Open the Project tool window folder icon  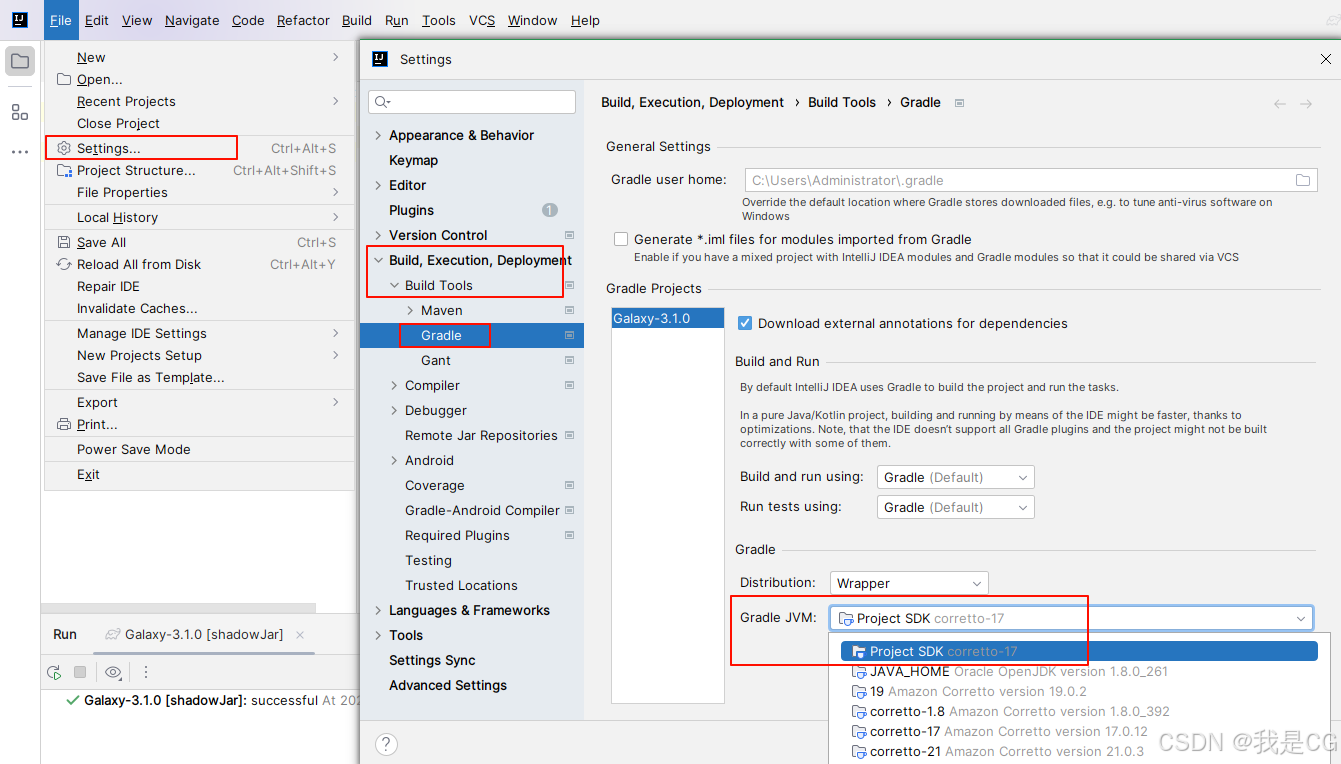point(20,61)
